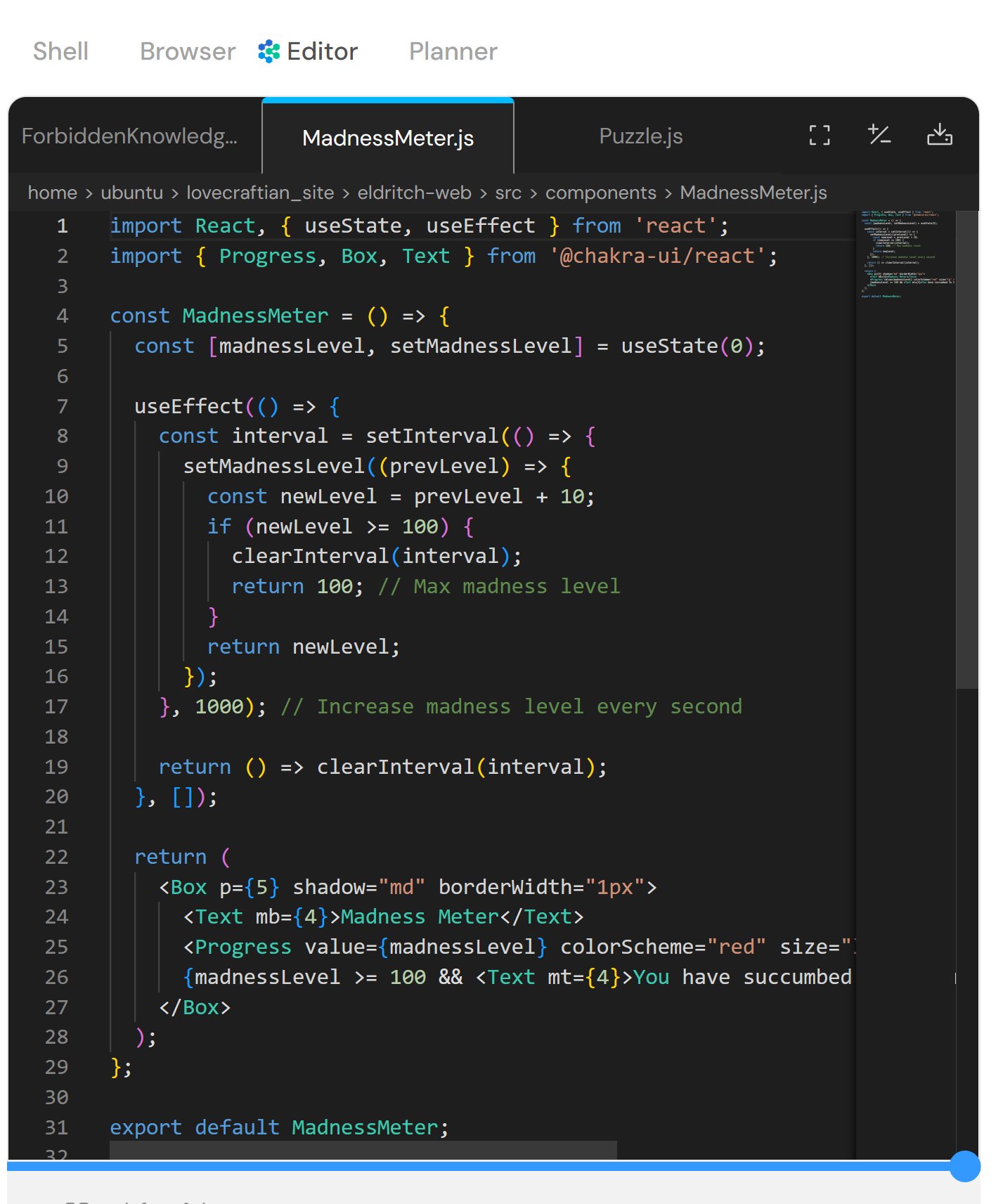Click 'const MadnessMeter' declaration on line 4
This screenshot has width=1003, height=1204.
point(219,316)
